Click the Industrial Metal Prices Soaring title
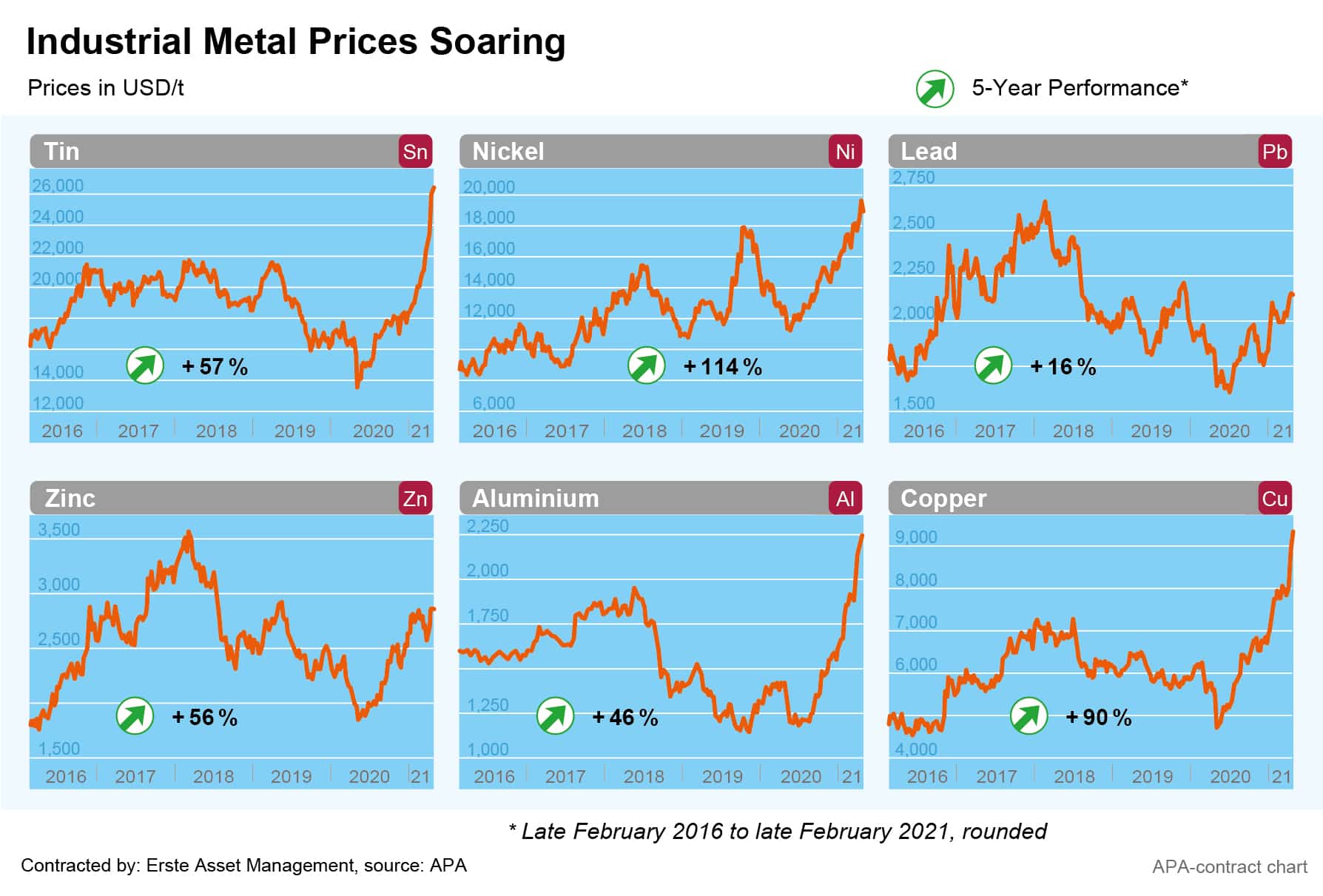The width and height of the screenshot is (1323, 896). point(296,41)
